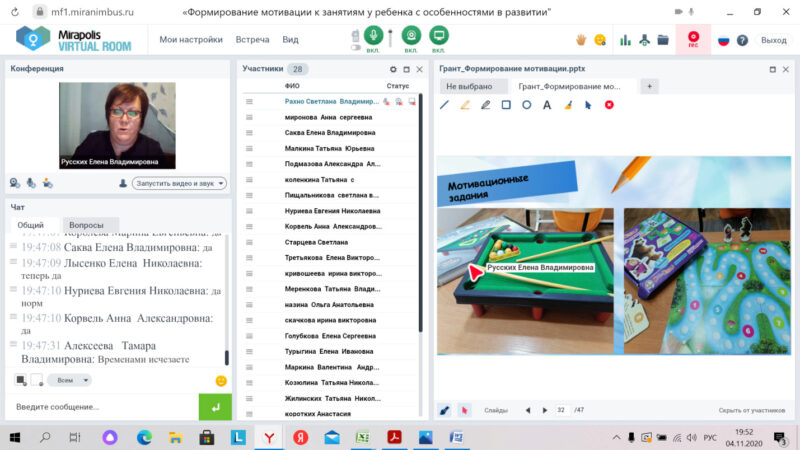Select participant Турыгина Елена Ивановна
The width and height of the screenshot is (800, 450).
pos(329,352)
